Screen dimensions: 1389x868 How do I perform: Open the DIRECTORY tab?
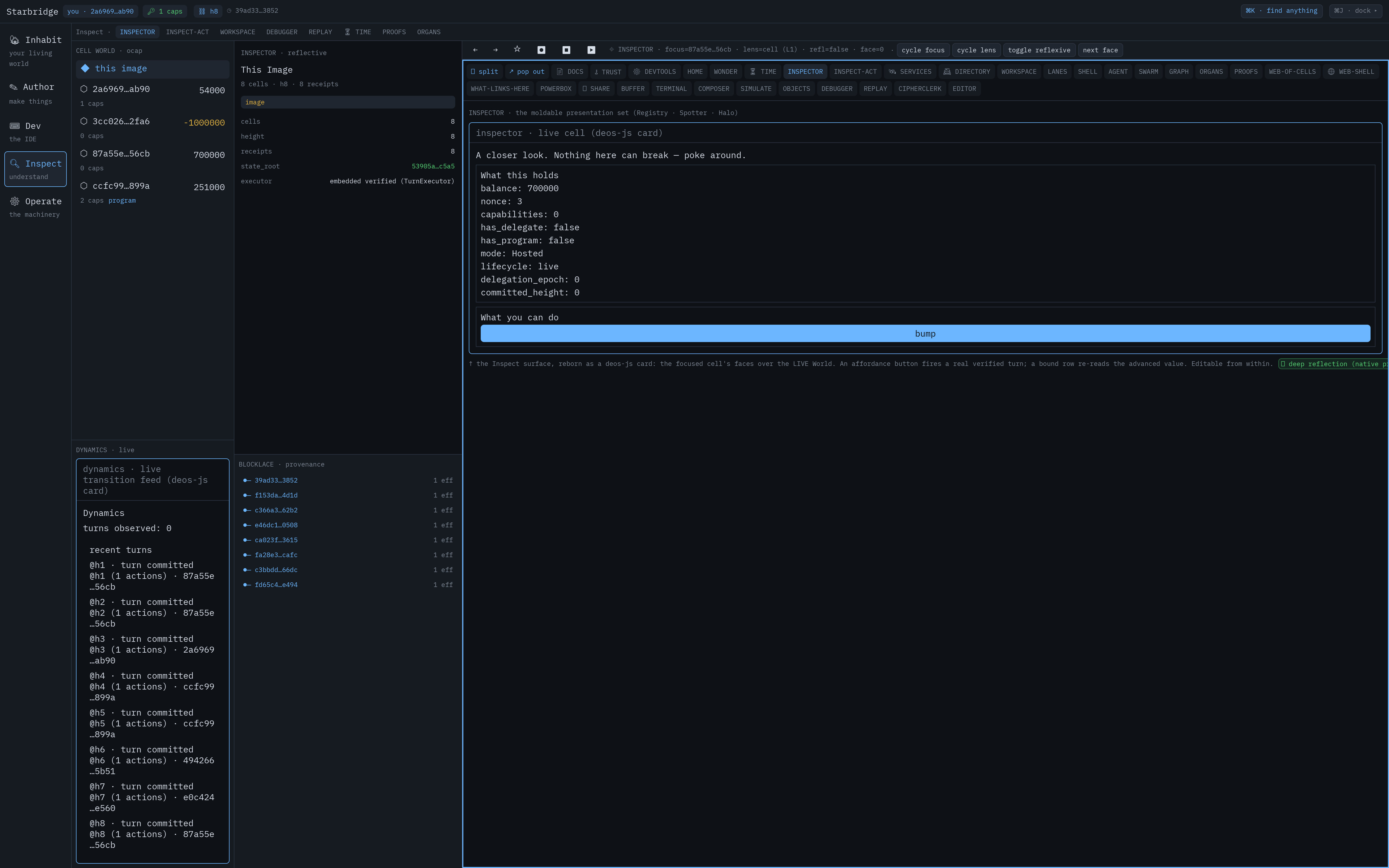[967, 72]
